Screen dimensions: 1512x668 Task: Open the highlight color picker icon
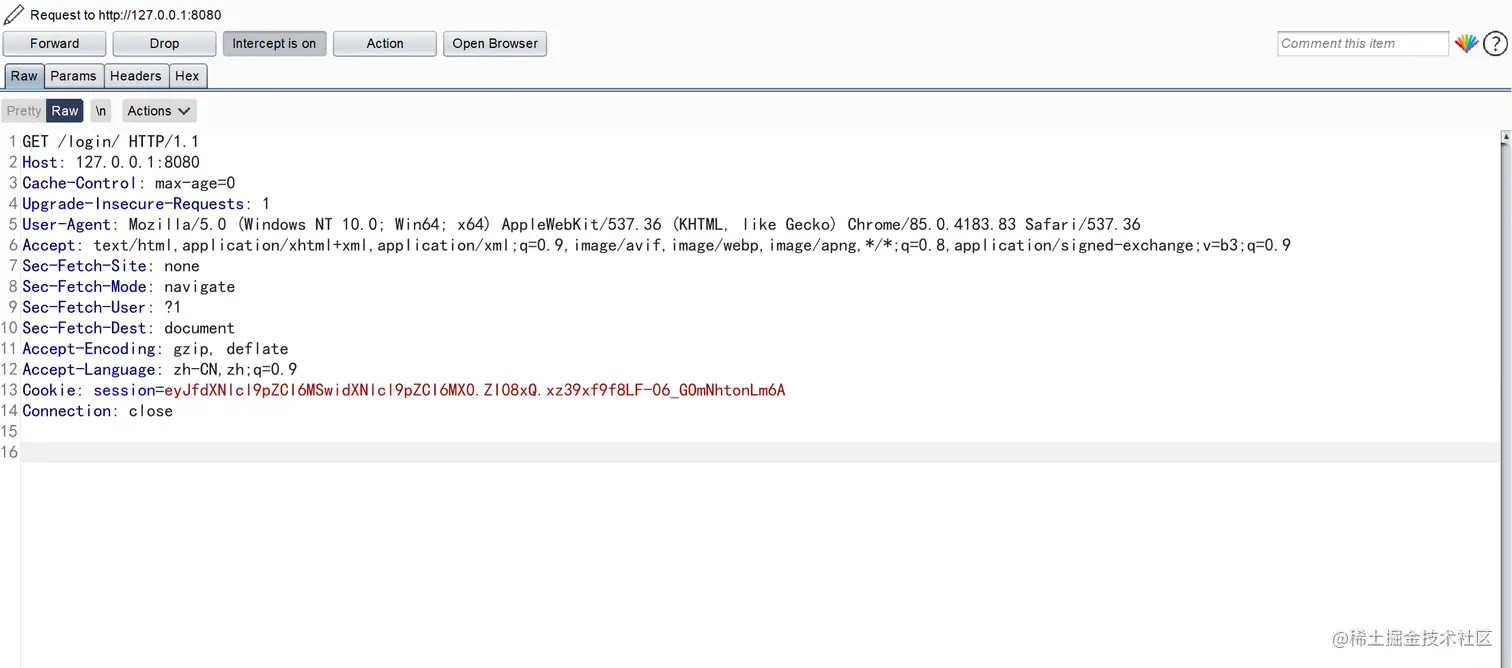1466,43
